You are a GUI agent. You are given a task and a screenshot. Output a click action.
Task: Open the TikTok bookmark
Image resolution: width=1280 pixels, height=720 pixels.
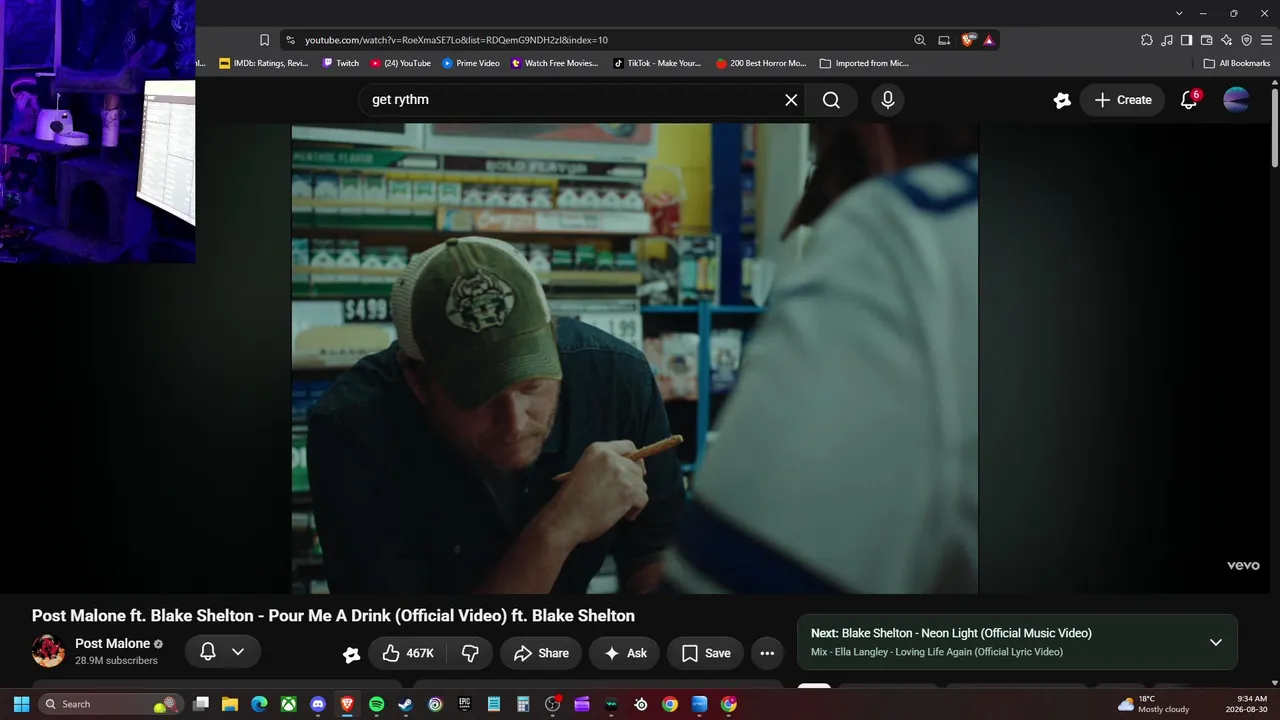coord(657,63)
